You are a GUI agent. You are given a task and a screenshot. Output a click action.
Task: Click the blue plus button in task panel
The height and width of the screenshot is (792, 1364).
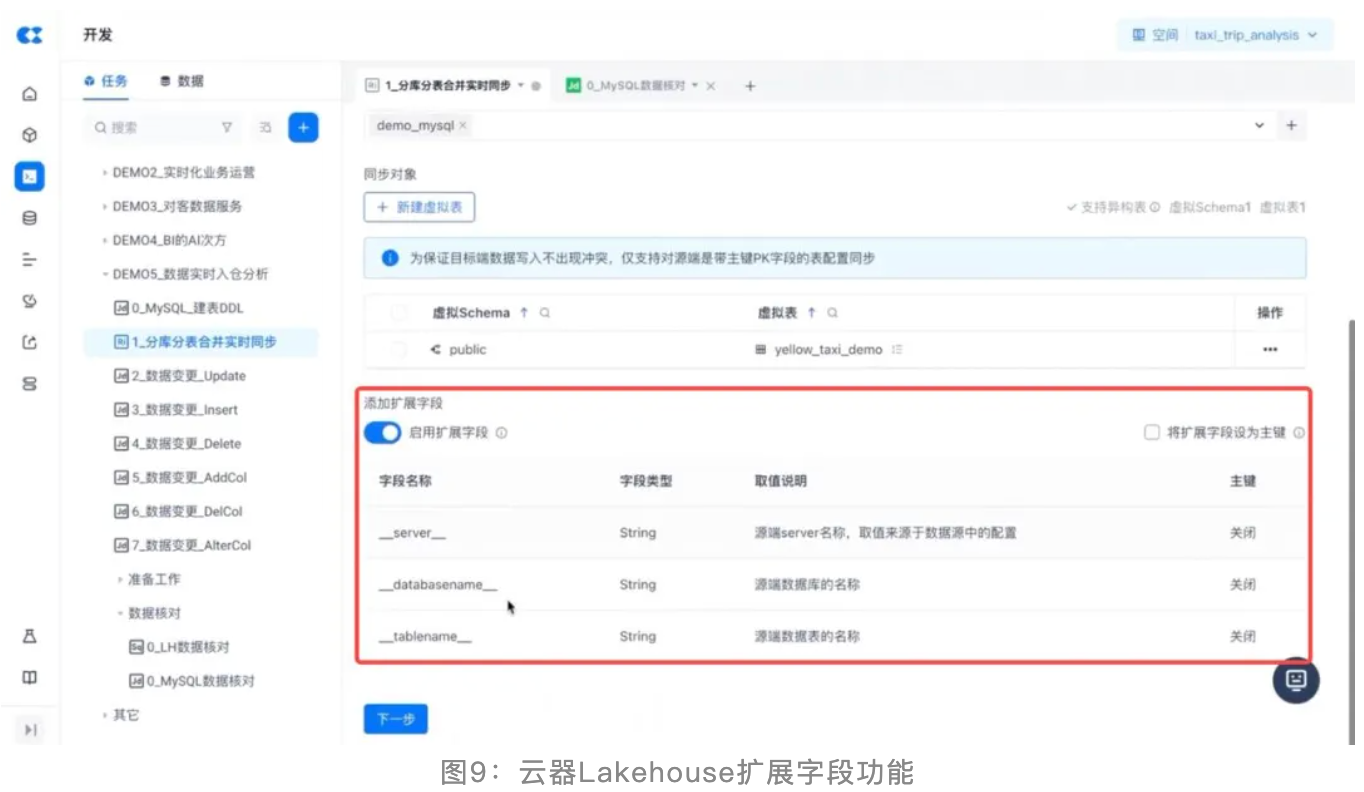[303, 128]
